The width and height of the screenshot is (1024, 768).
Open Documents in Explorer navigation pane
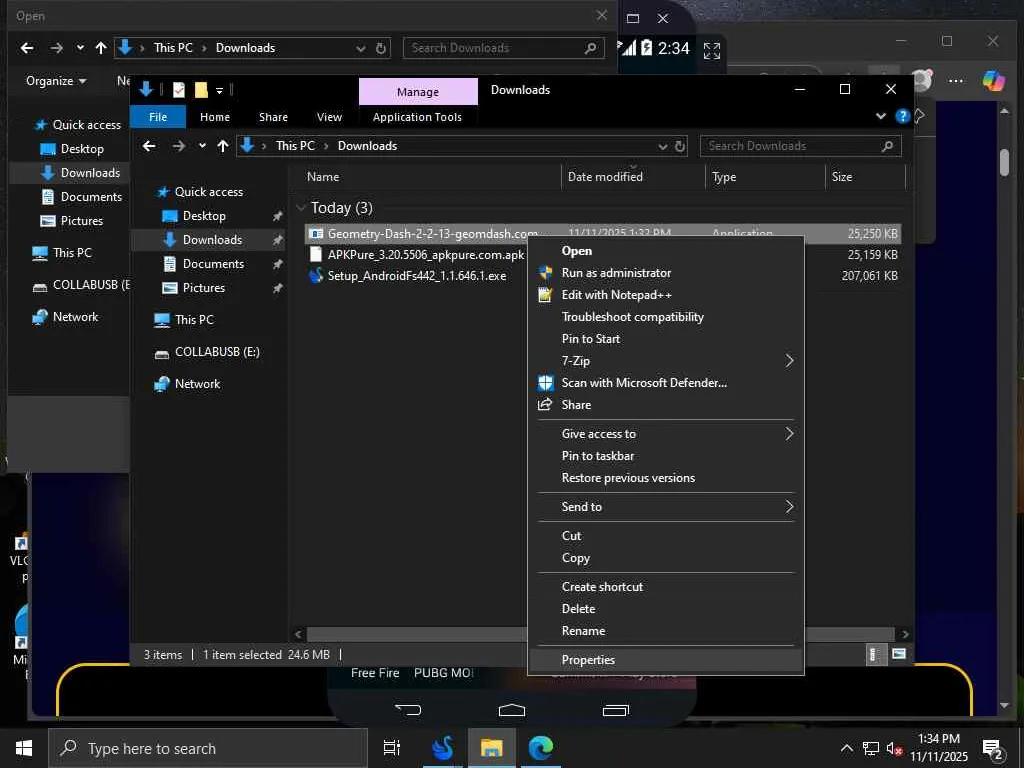[x=213, y=264]
